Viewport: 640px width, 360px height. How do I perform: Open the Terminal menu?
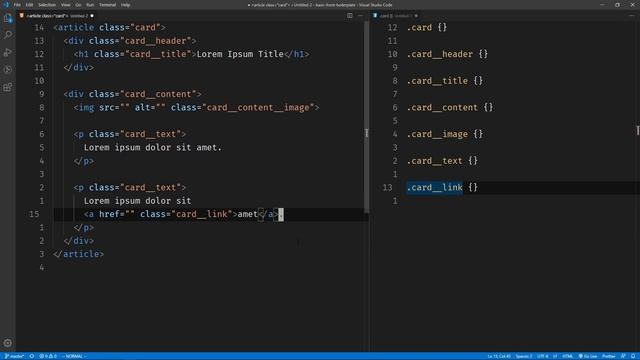107,5
